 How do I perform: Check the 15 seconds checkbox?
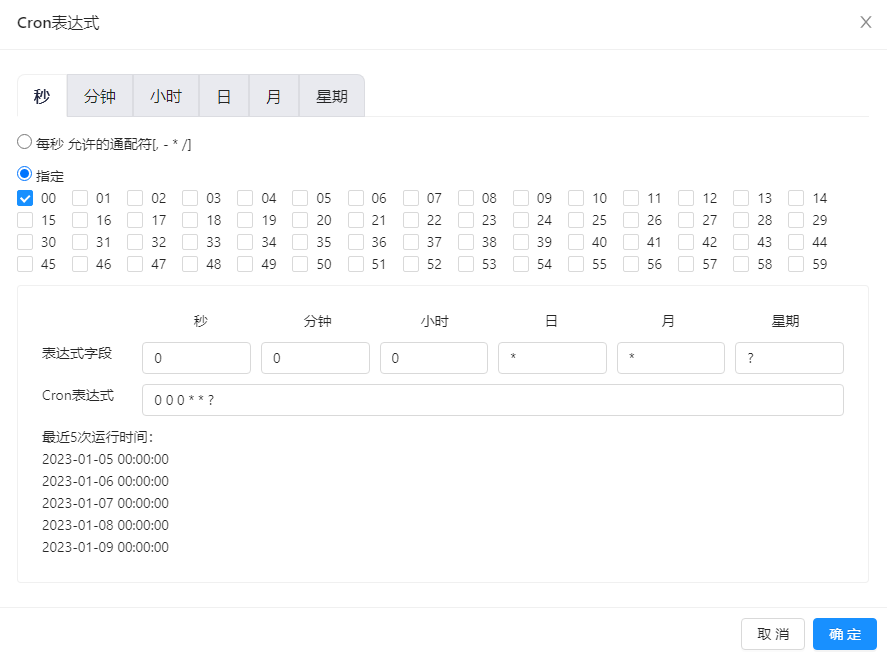click(25, 220)
